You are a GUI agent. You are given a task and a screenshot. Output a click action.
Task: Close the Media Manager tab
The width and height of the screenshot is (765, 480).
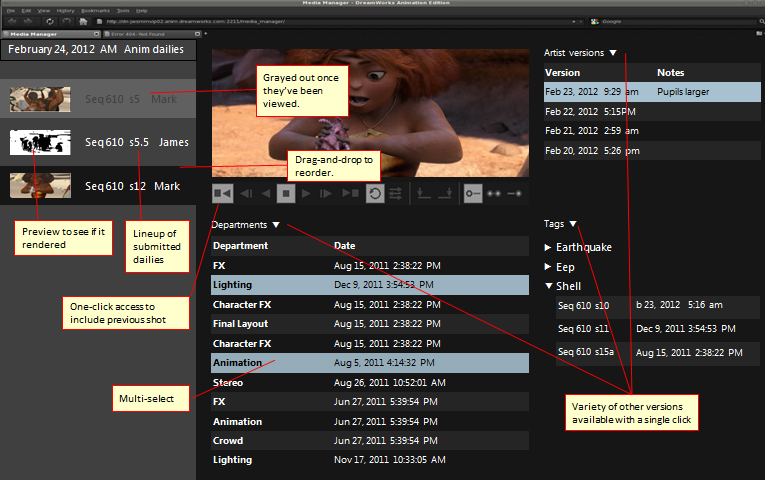[x=97, y=34]
